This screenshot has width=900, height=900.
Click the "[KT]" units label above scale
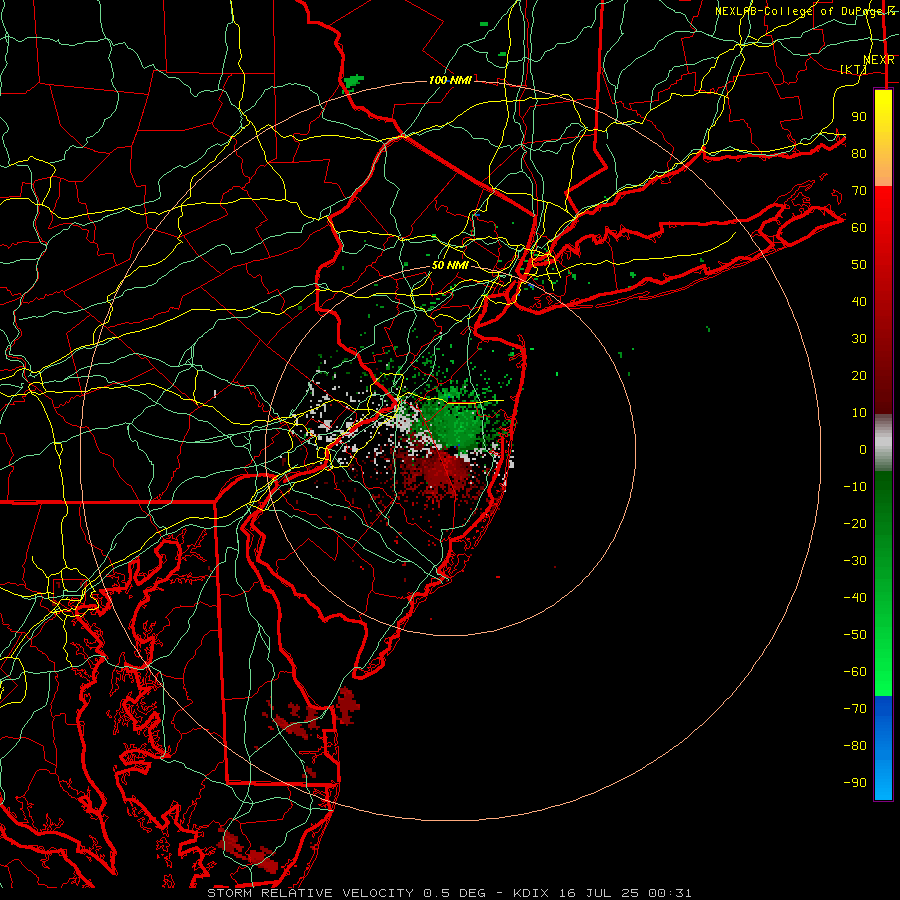pyautogui.click(x=854, y=69)
